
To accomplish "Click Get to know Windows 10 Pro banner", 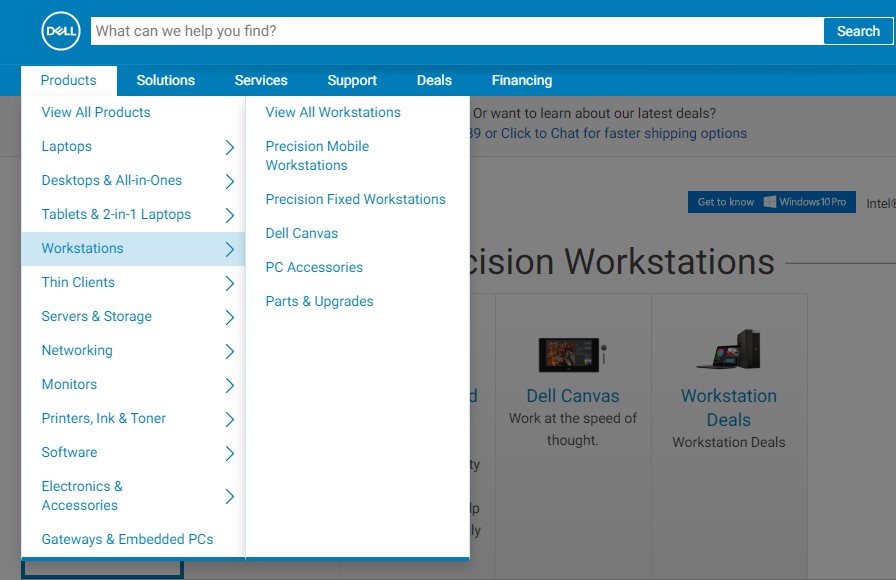I will (x=771, y=202).
